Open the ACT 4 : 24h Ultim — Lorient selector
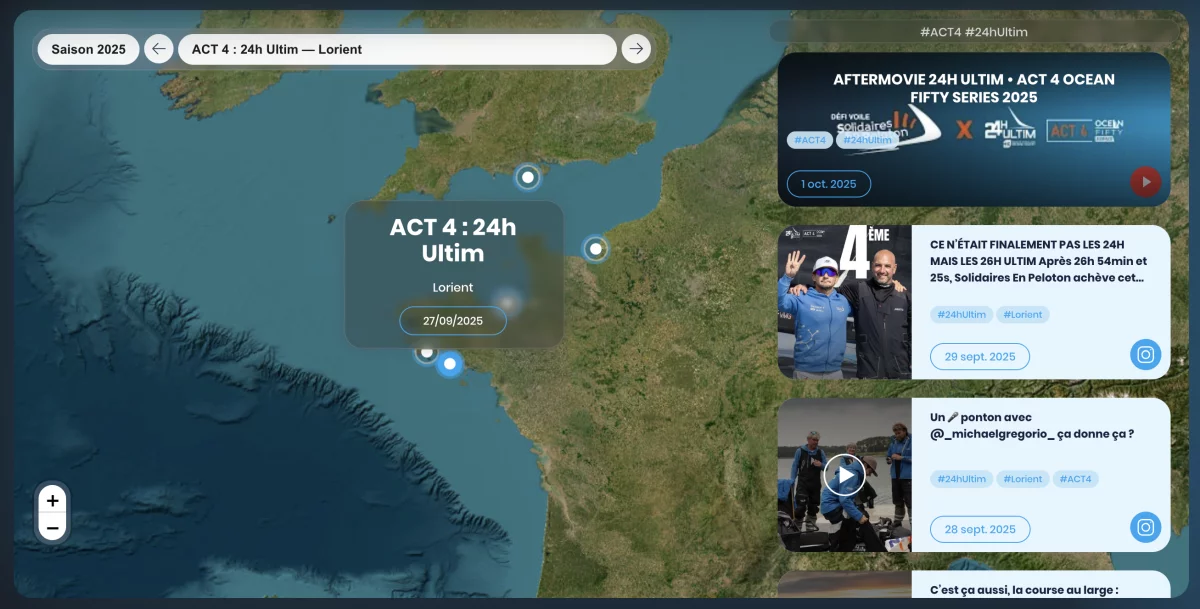The width and height of the screenshot is (1200, 609). click(397, 49)
